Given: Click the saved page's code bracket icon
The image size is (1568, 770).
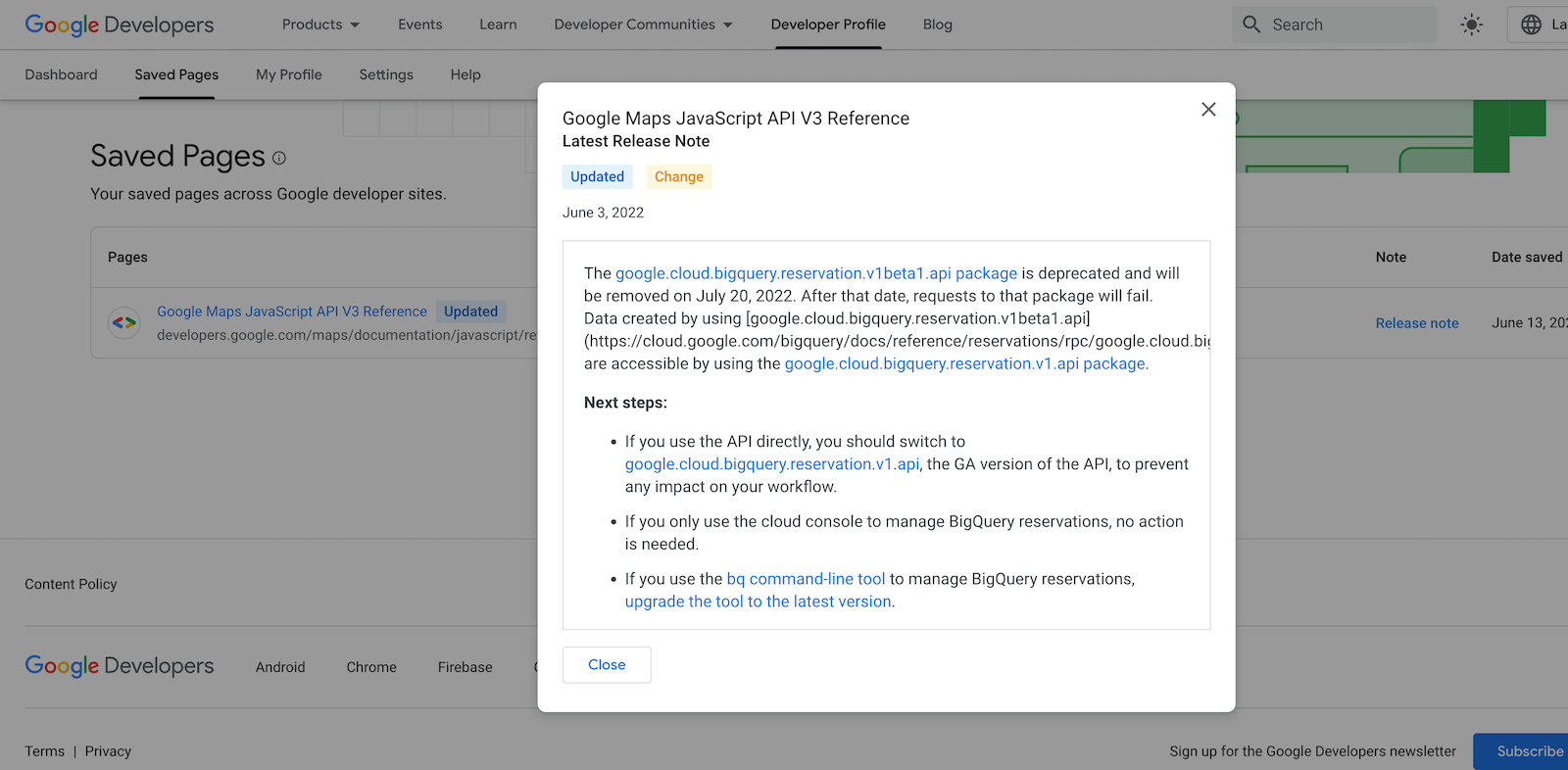Looking at the screenshot, I should coord(124,322).
